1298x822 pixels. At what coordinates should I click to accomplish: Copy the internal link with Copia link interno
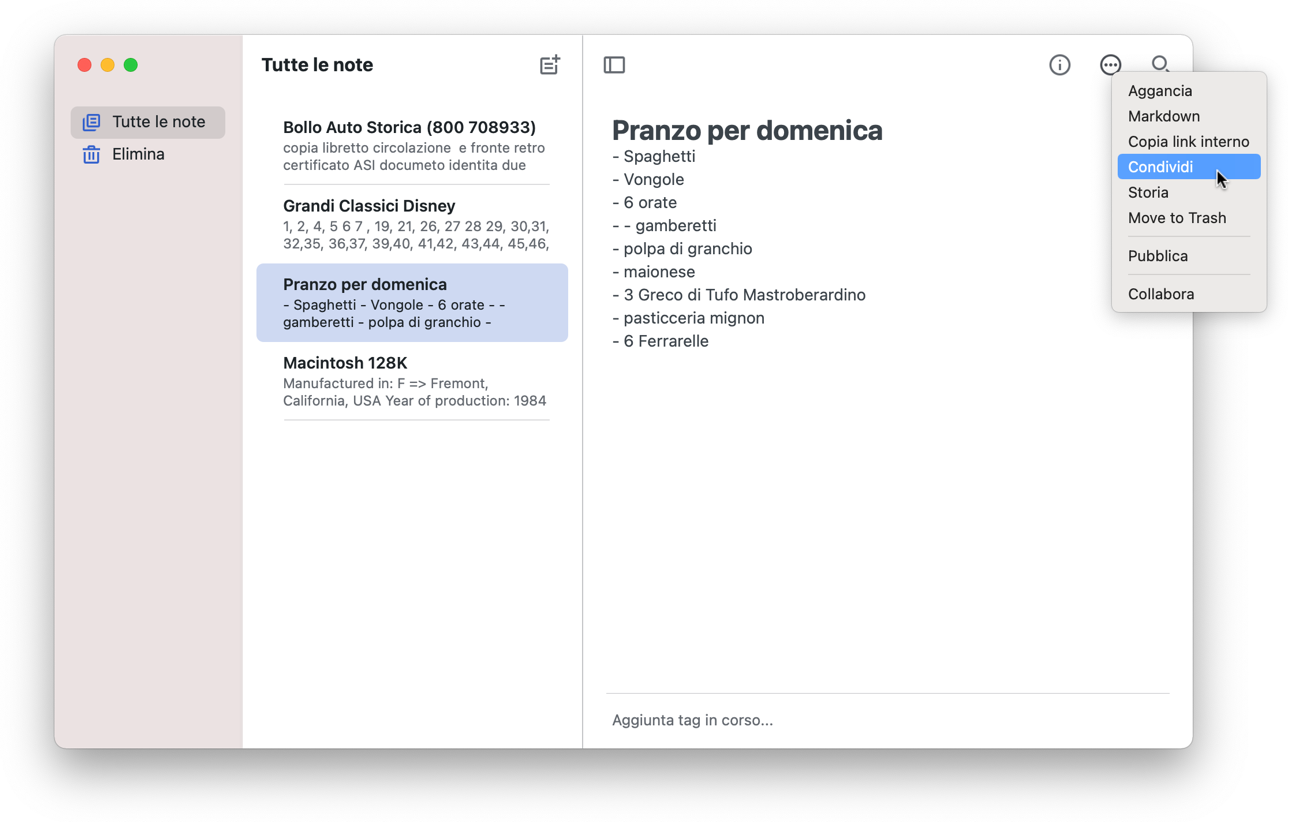[x=1189, y=141]
